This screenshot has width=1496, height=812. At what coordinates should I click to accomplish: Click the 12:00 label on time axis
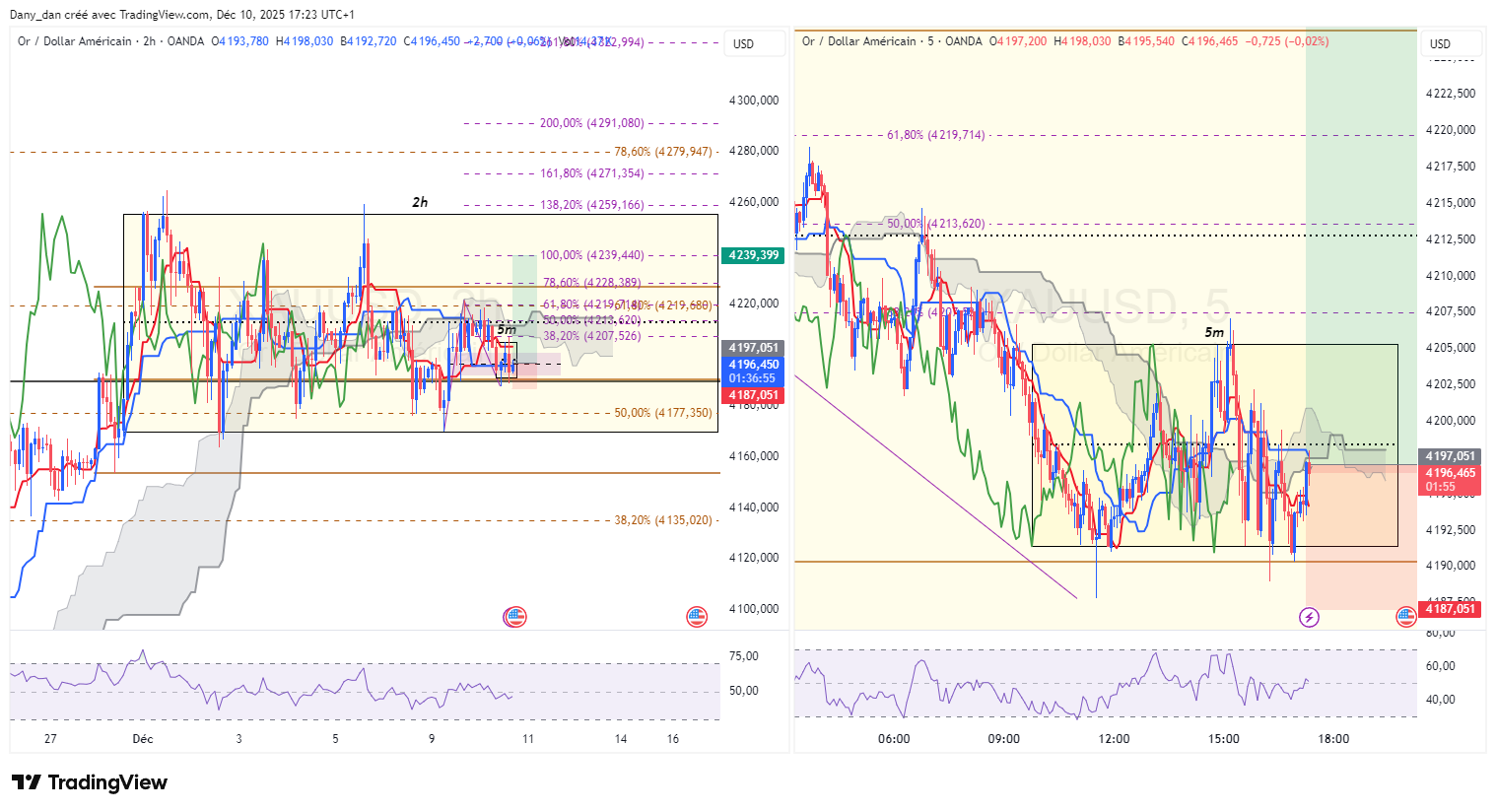(1114, 739)
